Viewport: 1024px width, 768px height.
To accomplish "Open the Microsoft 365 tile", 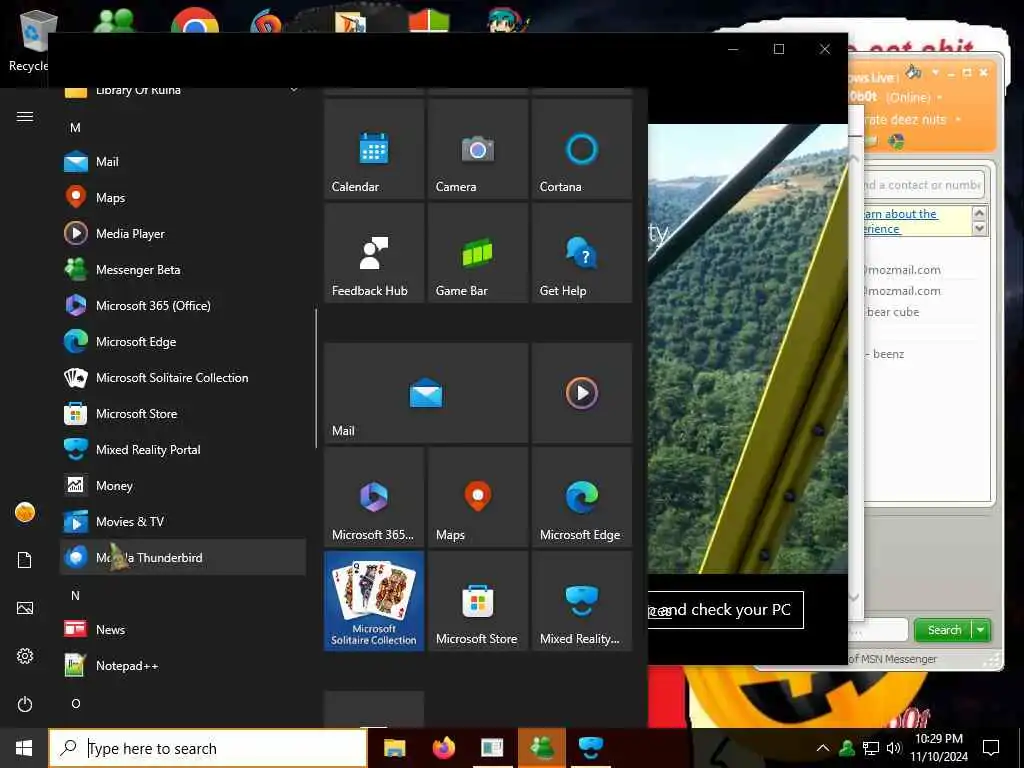I will pos(374,497).
